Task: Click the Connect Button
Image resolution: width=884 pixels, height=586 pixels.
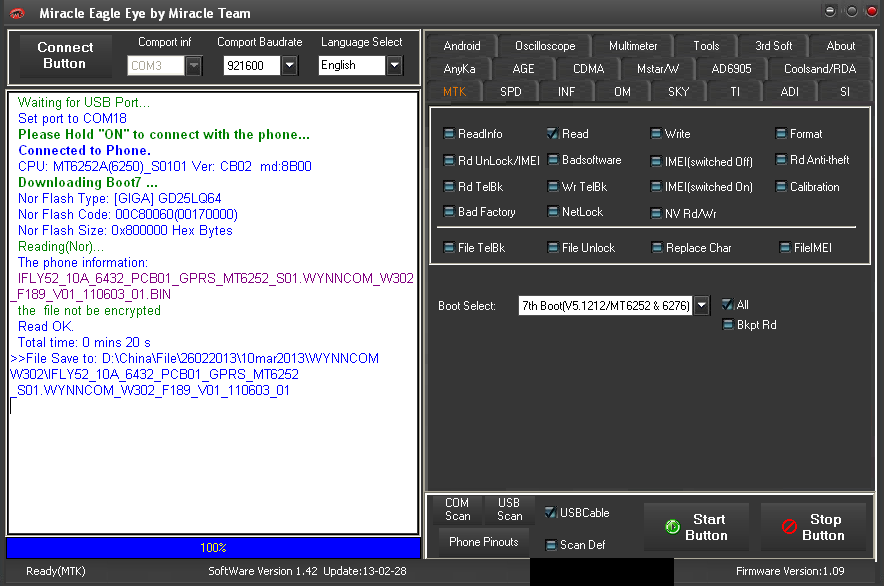Action: point(65,55)
